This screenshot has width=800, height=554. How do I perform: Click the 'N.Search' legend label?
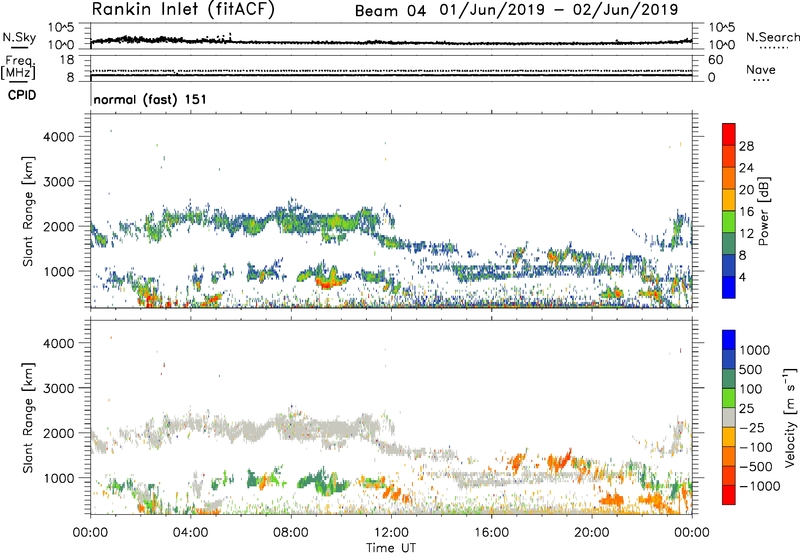point(772,37)
